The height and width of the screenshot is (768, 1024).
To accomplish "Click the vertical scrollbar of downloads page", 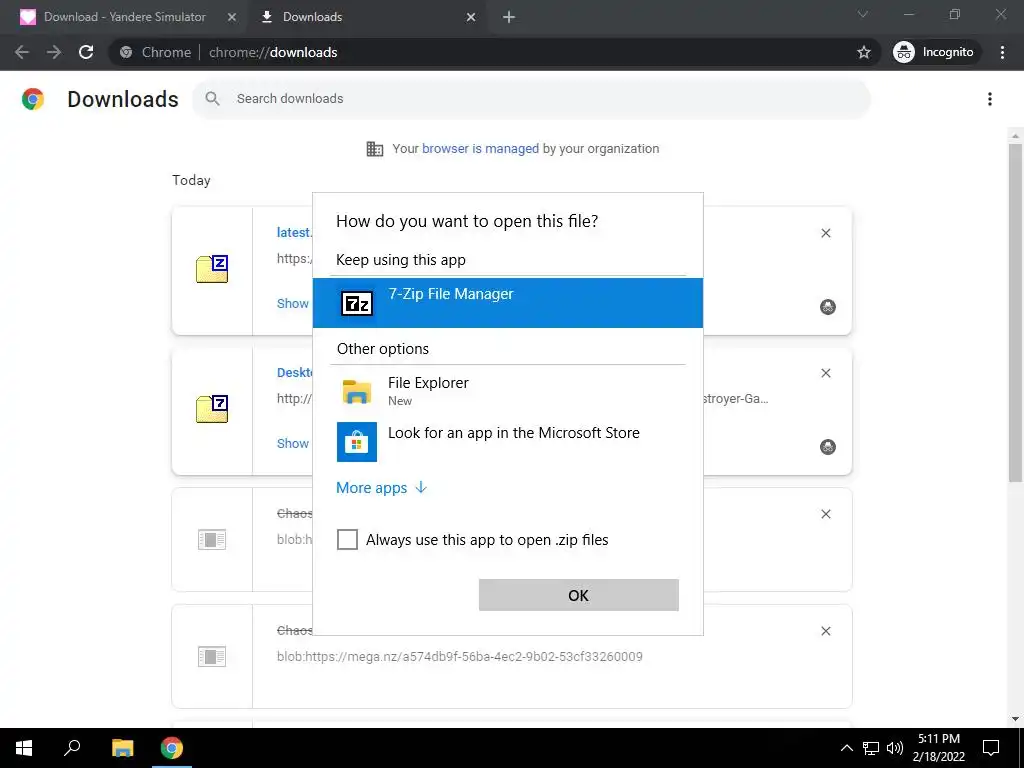I will point(1015,313).
